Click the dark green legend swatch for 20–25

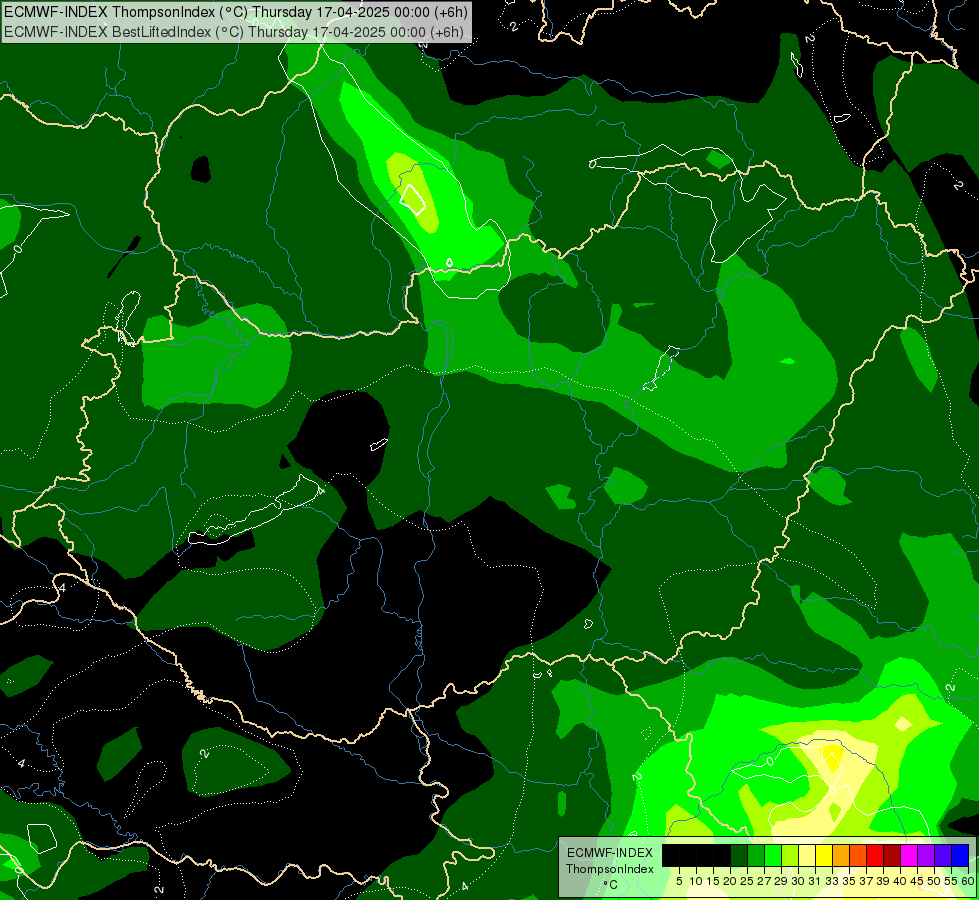tap(739, 855)
